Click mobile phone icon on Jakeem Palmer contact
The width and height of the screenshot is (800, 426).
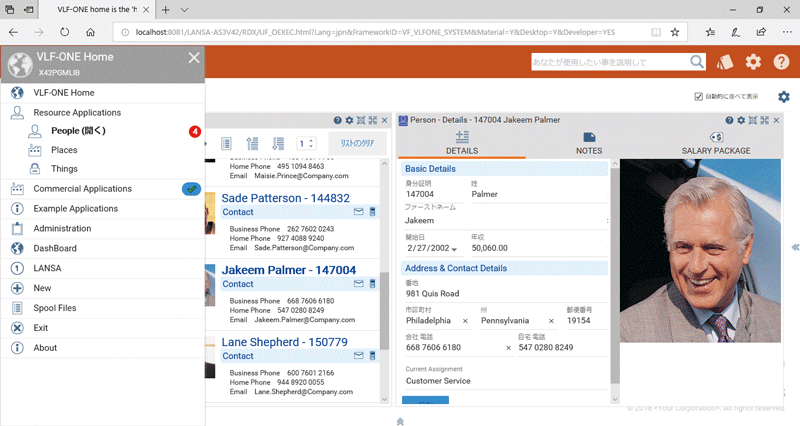tap(373, 284)
